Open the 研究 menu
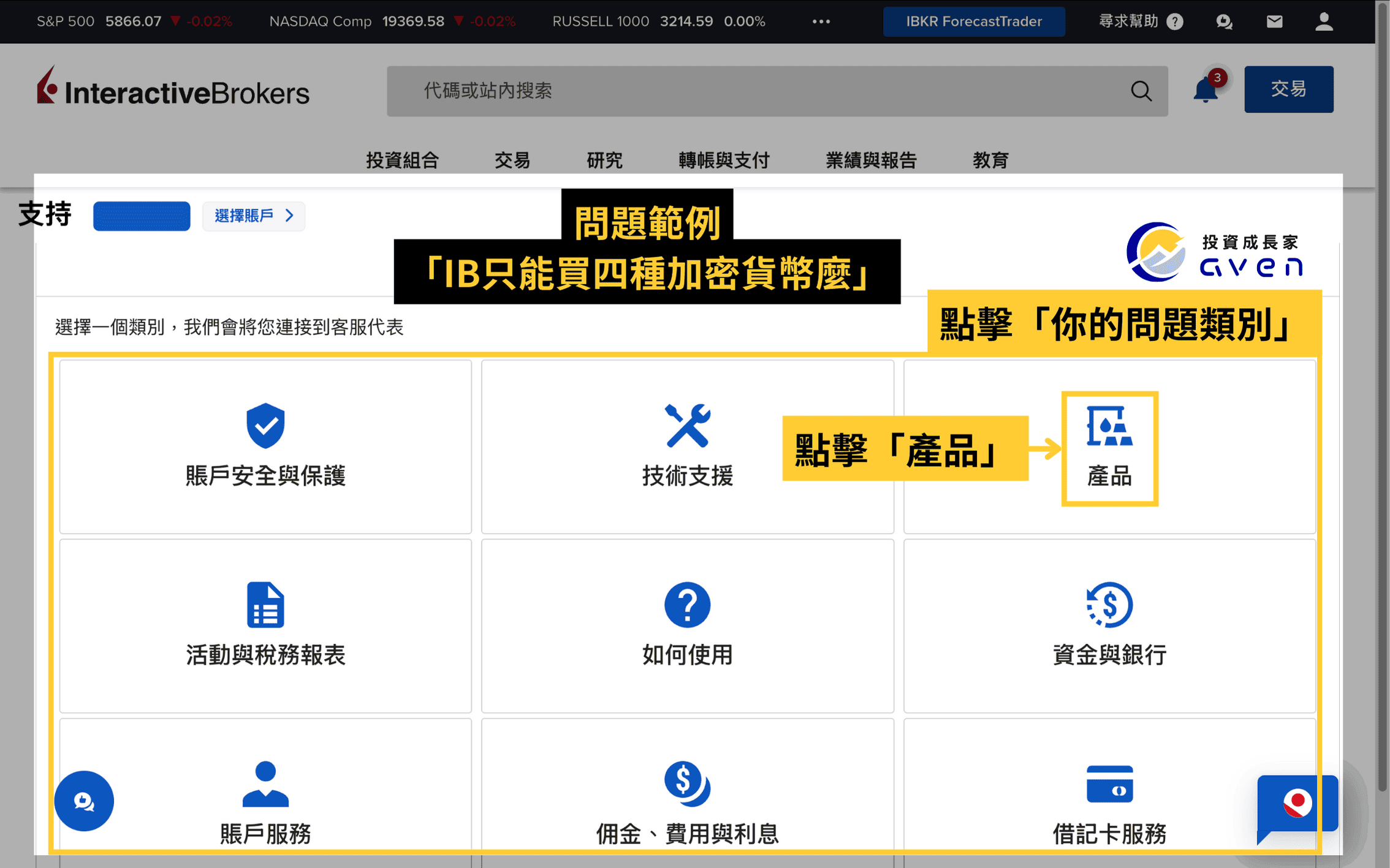Image resolution: width=1390 pixels, height=868 pixels. click(x=604, y=160)
